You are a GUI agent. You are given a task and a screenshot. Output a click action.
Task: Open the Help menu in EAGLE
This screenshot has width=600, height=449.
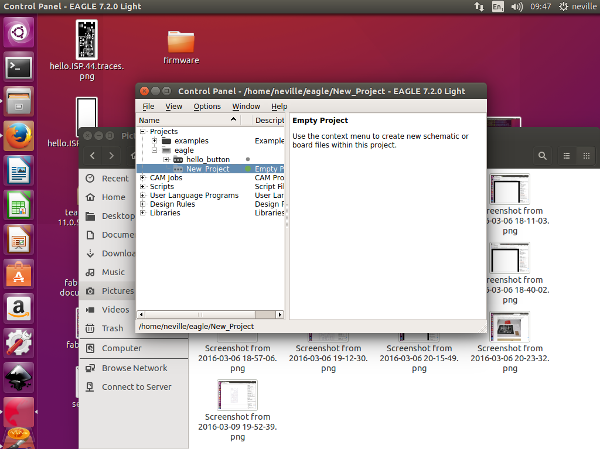[279, 106]
